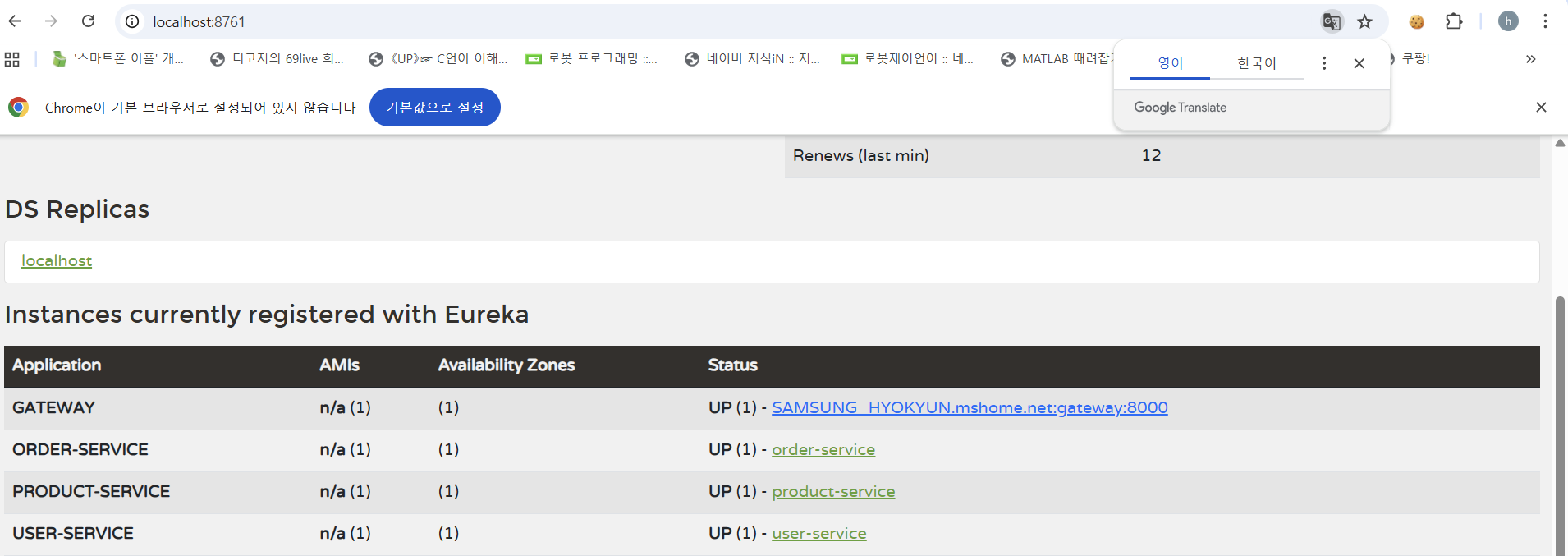Open the Google Translate icon in address bar
The image size is (1568, 556).
pos(1332,21)
